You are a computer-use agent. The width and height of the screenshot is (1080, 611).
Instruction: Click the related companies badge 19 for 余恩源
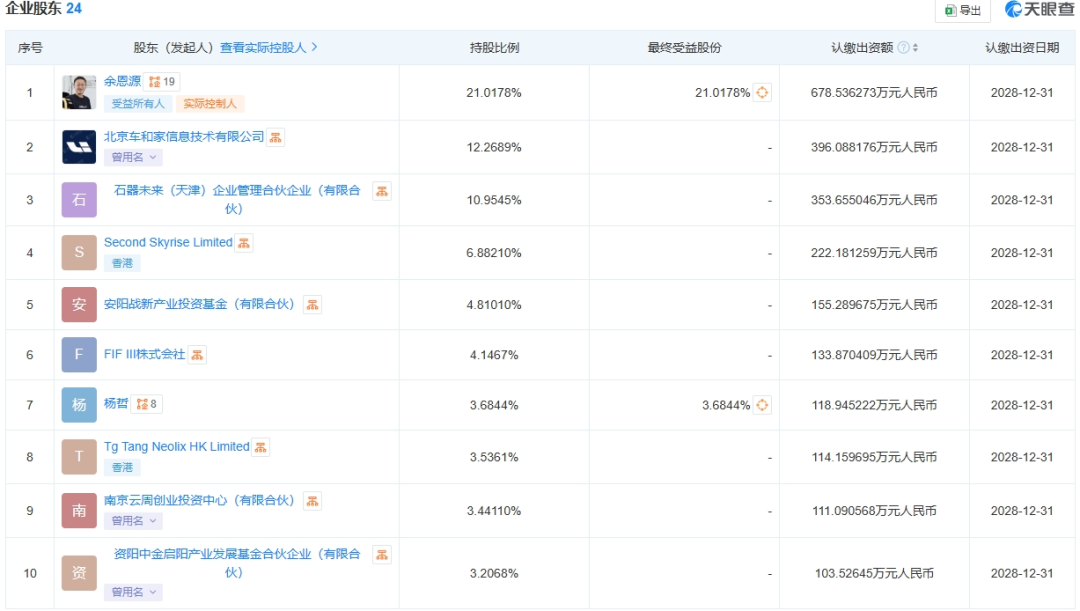(162, 82)
